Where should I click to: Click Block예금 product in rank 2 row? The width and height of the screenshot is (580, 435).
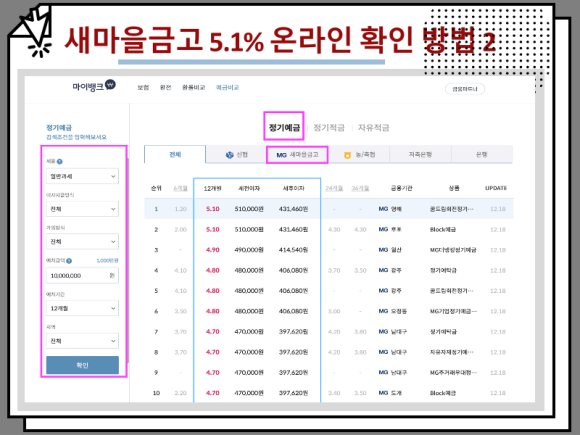[x=443, y=229]
